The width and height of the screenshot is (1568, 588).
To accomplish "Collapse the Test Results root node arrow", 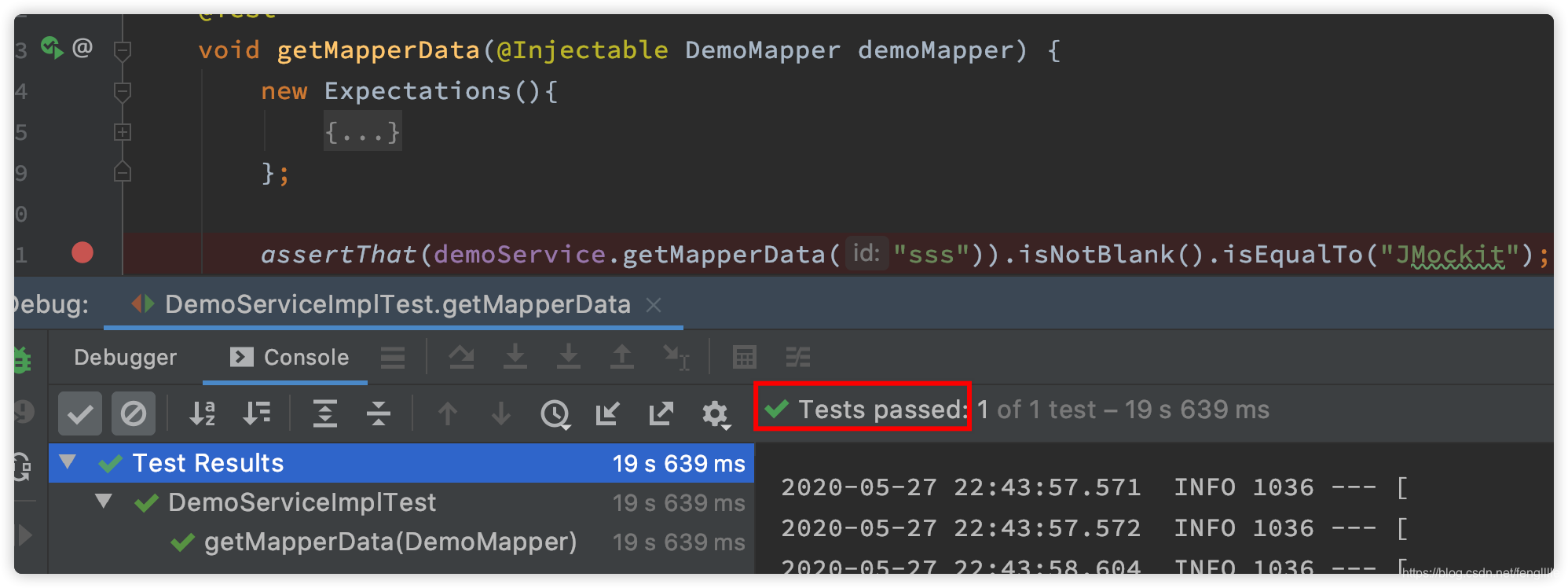I will coord(68,462).
